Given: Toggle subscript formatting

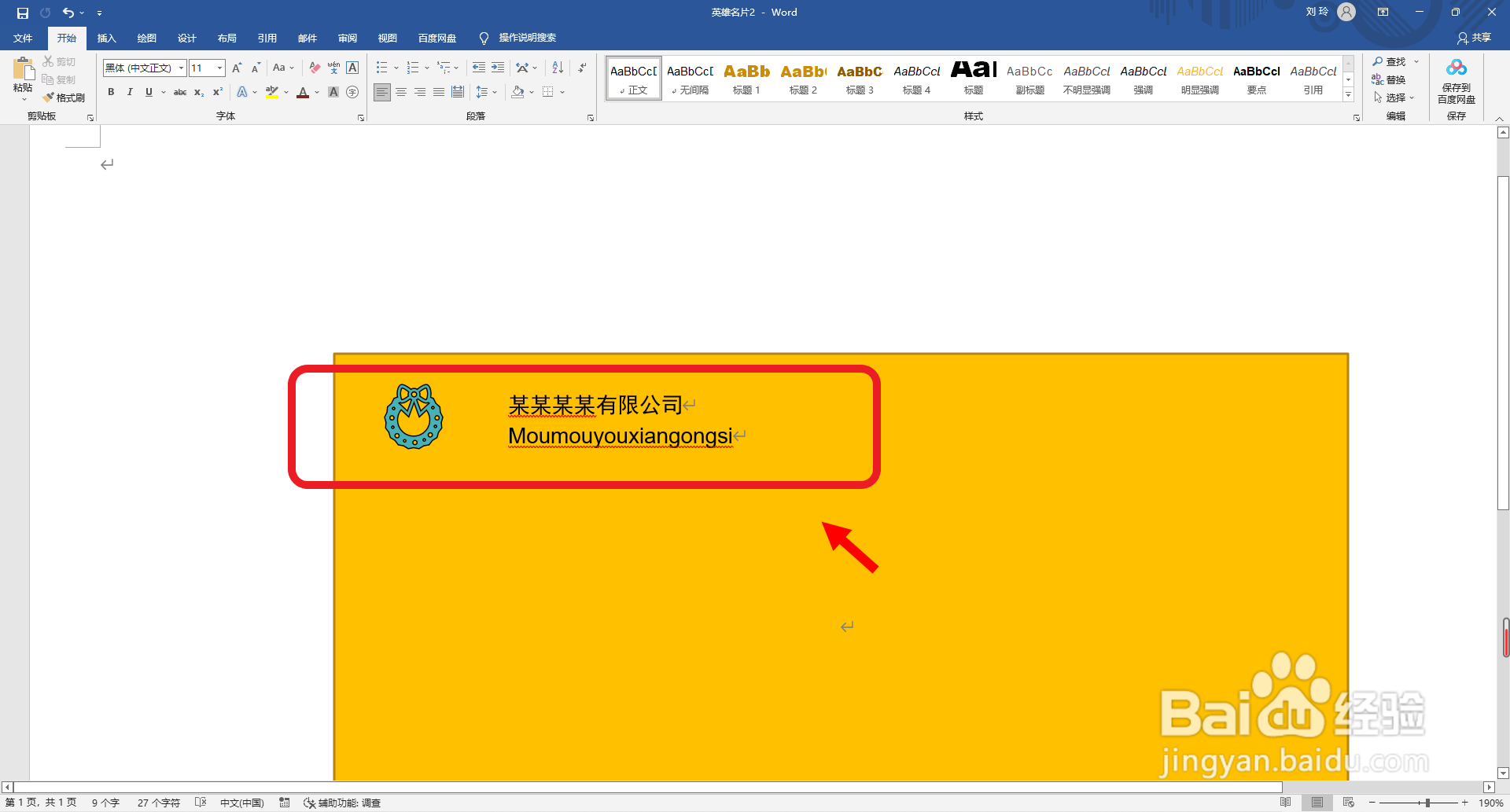Looking at the screenshot, I should (x=199, y=92).
